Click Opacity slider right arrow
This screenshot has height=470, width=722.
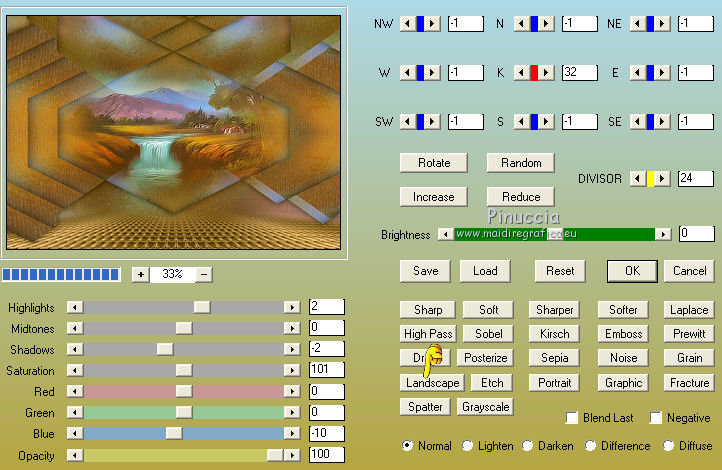click(x=292, y=455)
